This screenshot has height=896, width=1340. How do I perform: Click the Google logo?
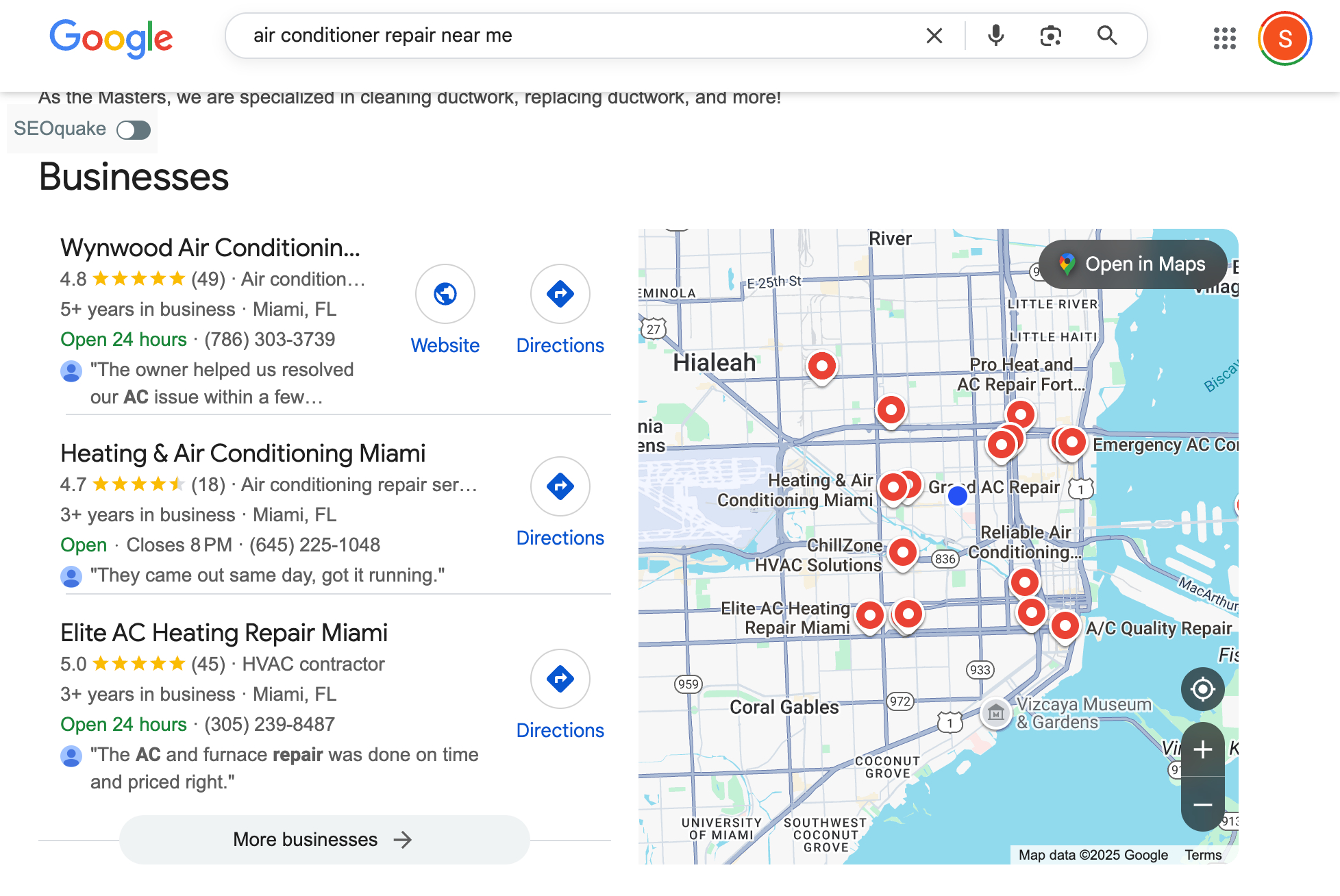point(111,38)
